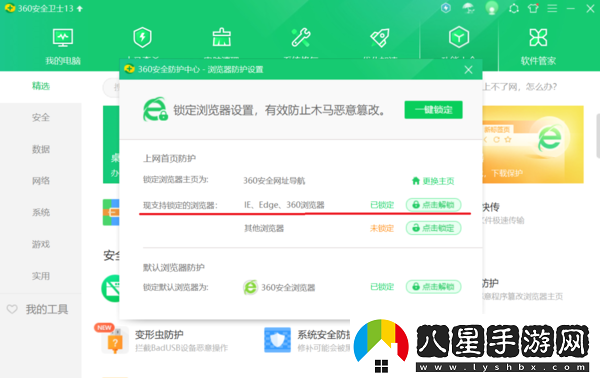Image resolution: width=600 pixels, height=378 pixels.
Task: Click the 其他浏览器 row label
Action: 264,228
